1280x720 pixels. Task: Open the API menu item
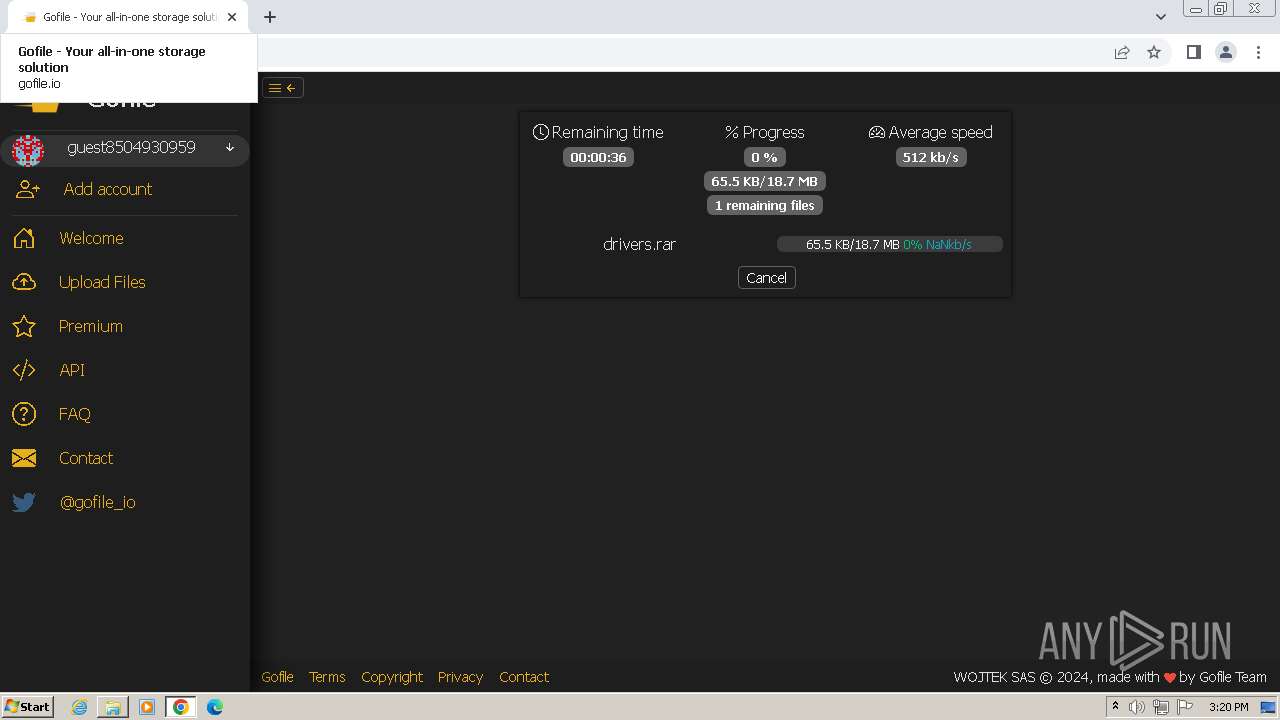tap(72, 370)
